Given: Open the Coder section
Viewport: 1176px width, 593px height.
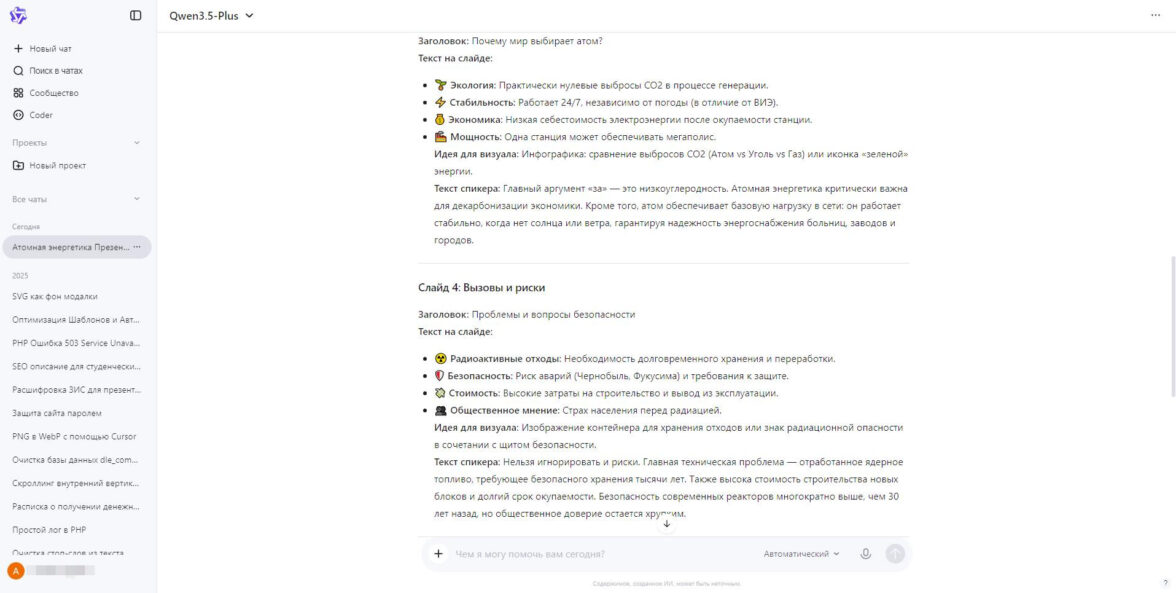Looking at the screenshot, I should [41, 115].
